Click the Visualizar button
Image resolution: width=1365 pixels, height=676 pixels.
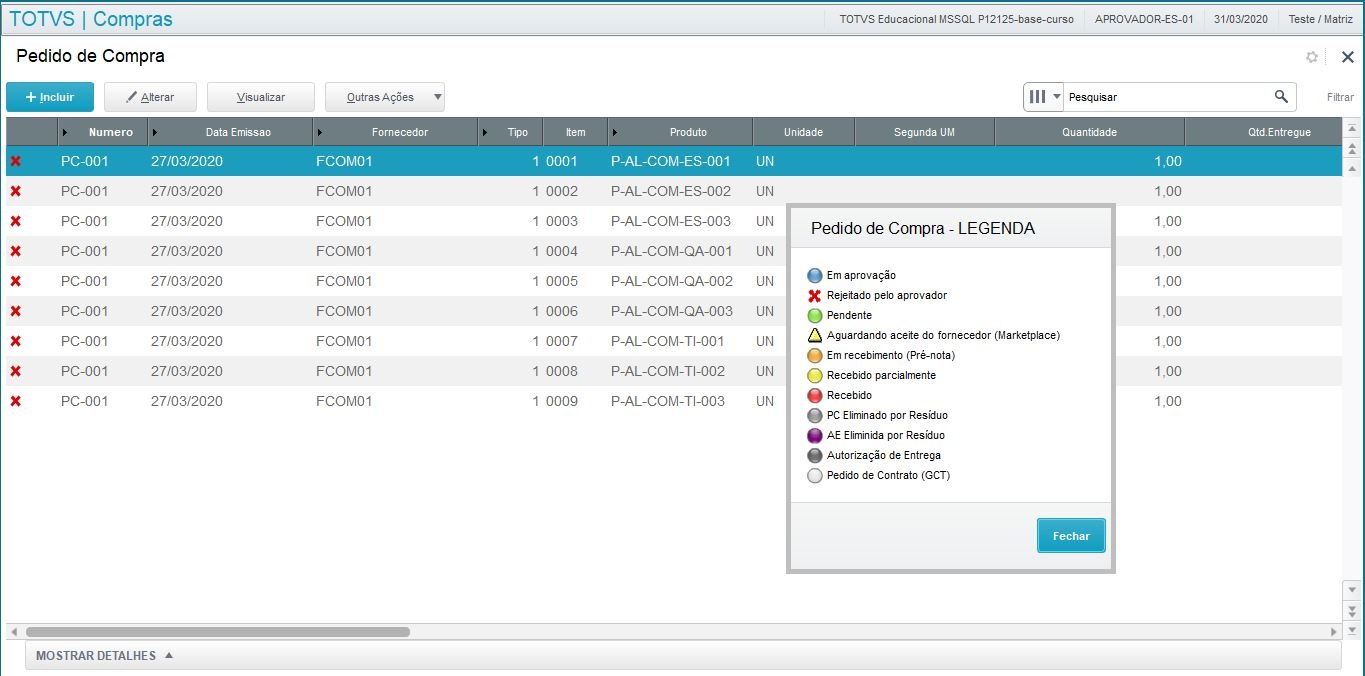(261, 97)
